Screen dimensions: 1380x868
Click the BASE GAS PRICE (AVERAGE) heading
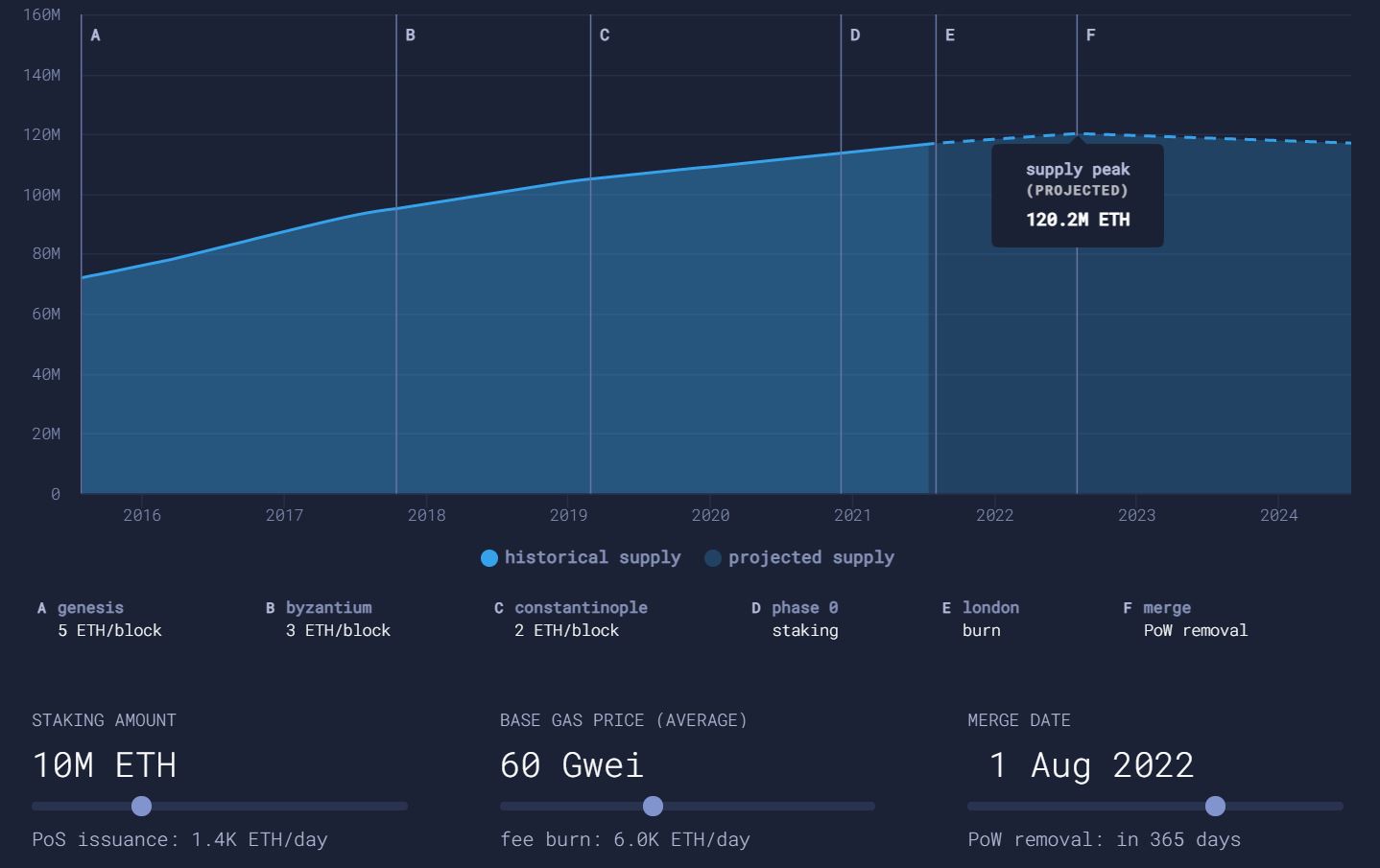pyautogui.click(x=624, y=720)
